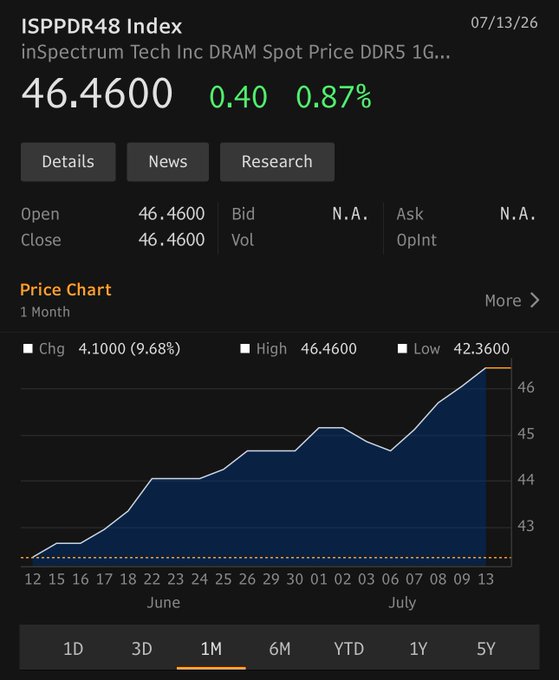Click the Low 42.3600 value
559x680 pixels.
[x=481, y=349]
